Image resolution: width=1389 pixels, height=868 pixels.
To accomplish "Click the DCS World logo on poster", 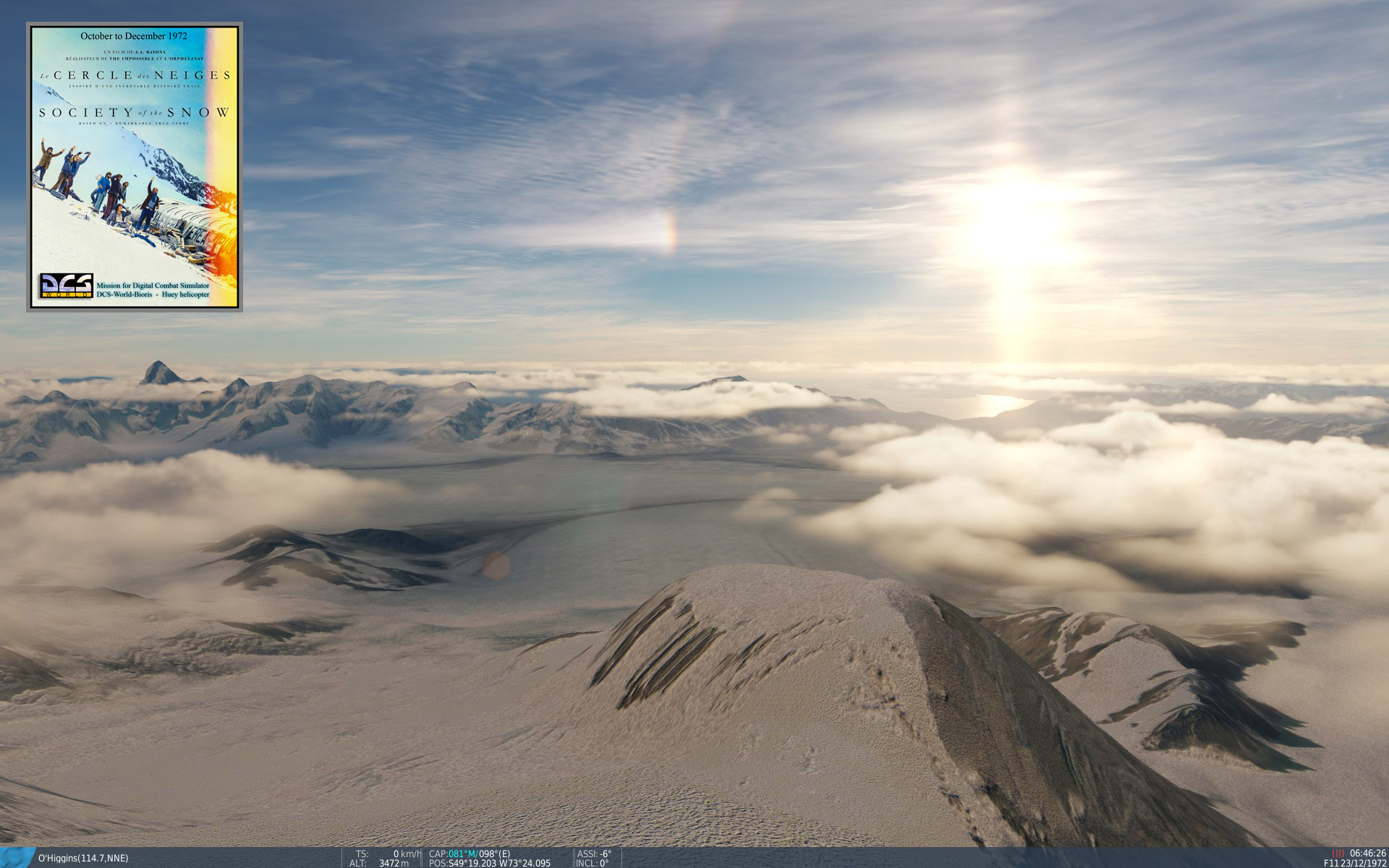I will click(x=66, y=285).
